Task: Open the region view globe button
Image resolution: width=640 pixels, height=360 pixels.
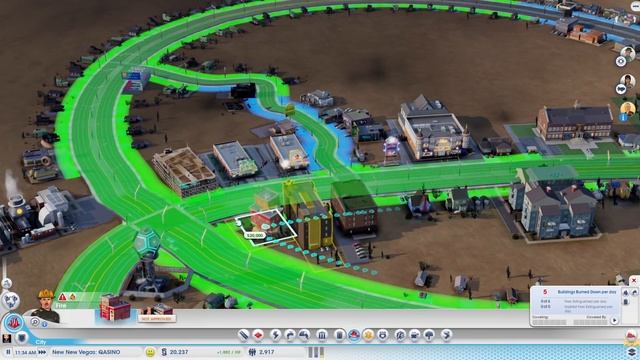Action: 11,300
